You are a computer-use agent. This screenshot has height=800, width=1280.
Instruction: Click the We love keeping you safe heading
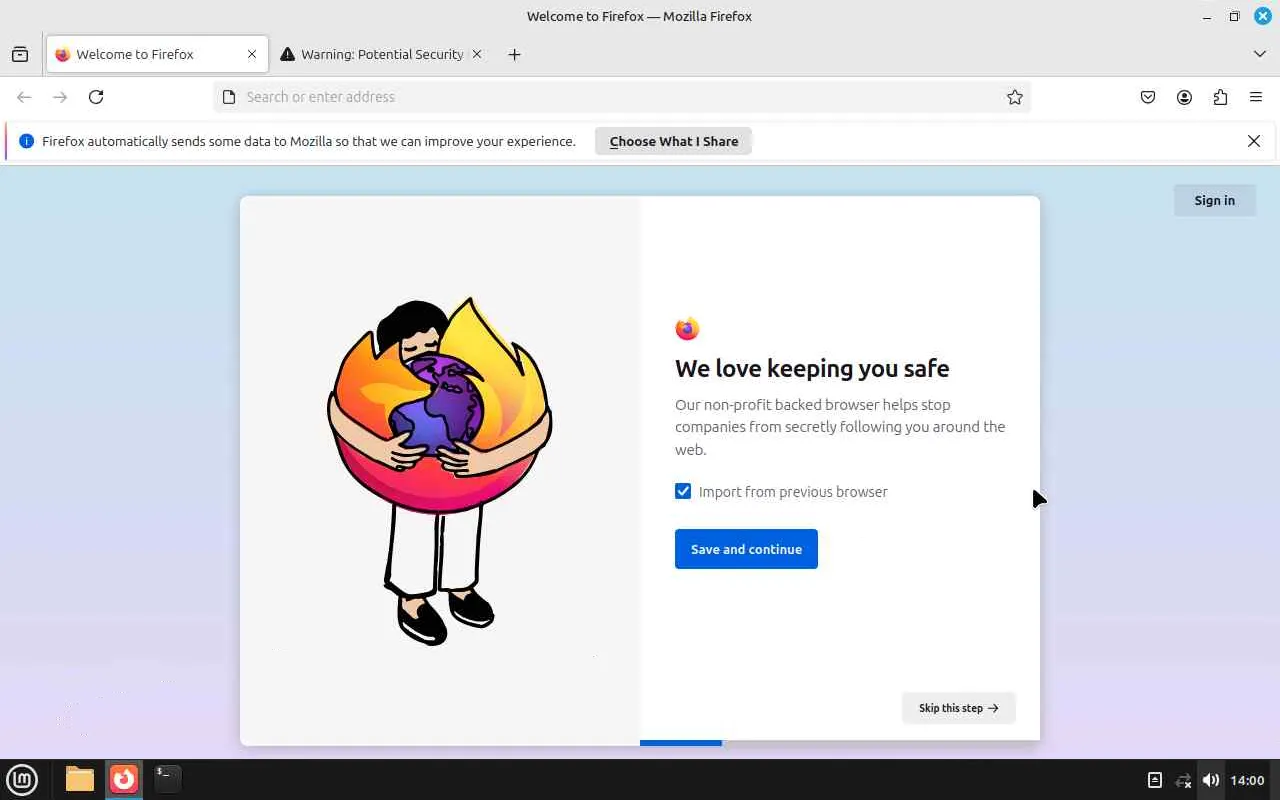coord(812,368)
